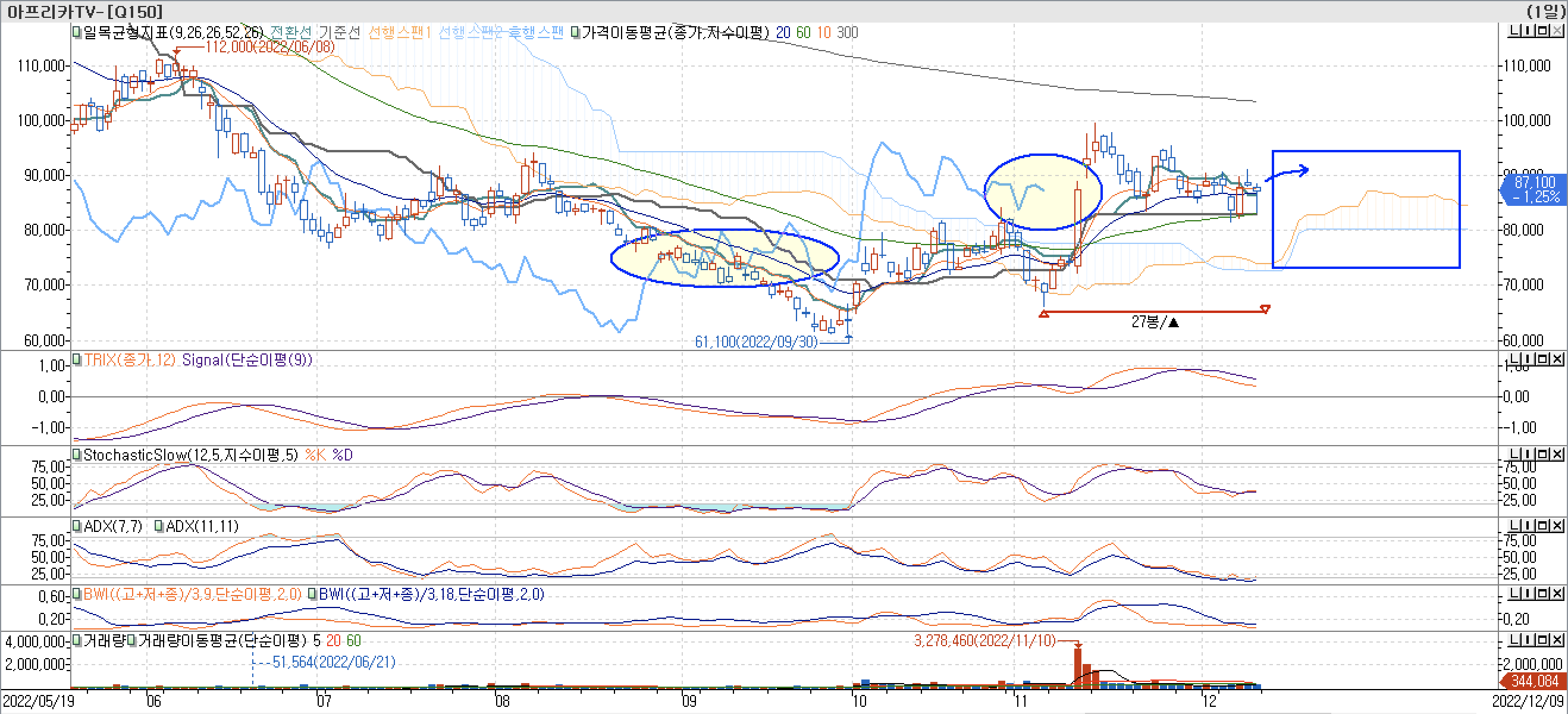The width and height of the screenshot is (1568, 714).
Task: Toggle the StochasticSlow indicator checkbox
Action: point(76,453)
